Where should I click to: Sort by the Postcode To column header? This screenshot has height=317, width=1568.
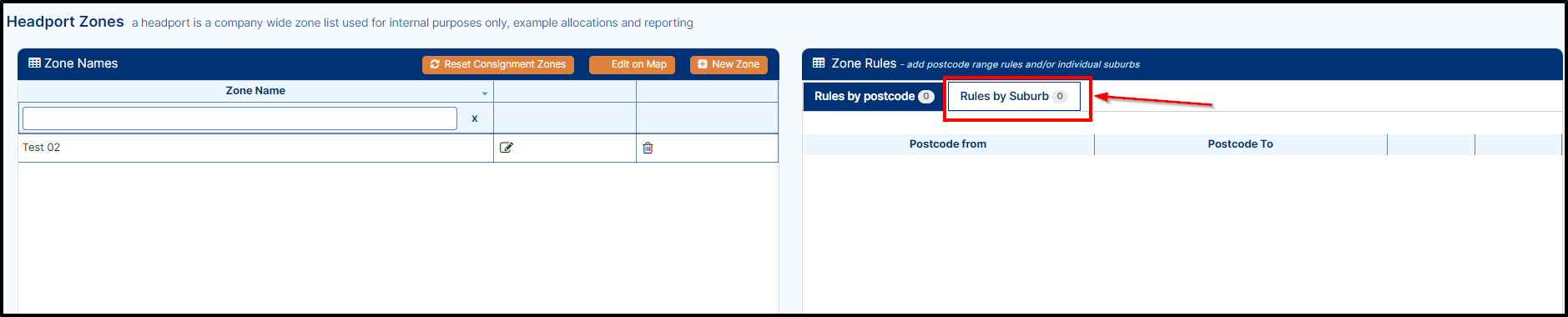pos(1240,144)
